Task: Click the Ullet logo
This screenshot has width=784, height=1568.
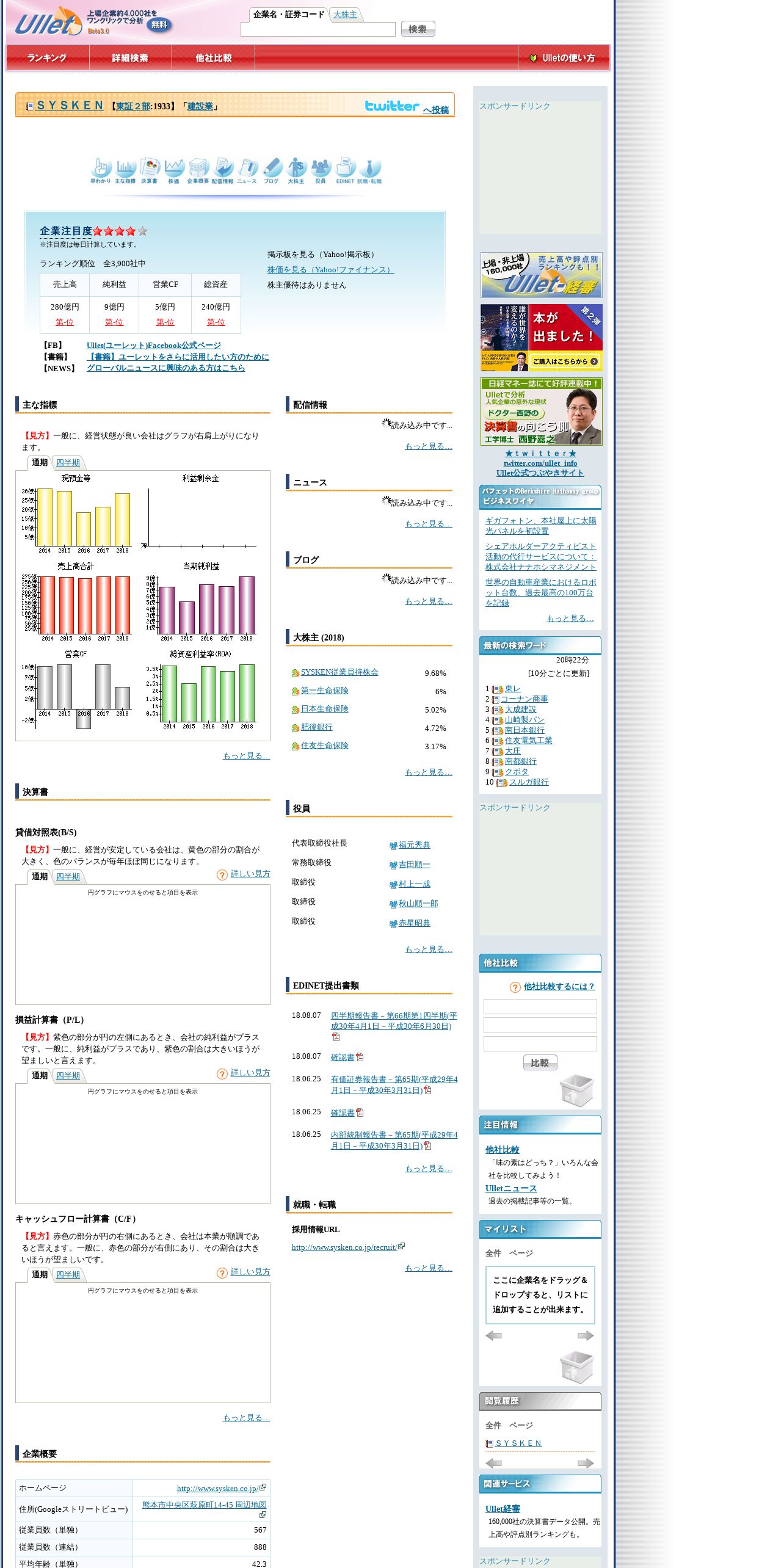Action: (48, 23)
